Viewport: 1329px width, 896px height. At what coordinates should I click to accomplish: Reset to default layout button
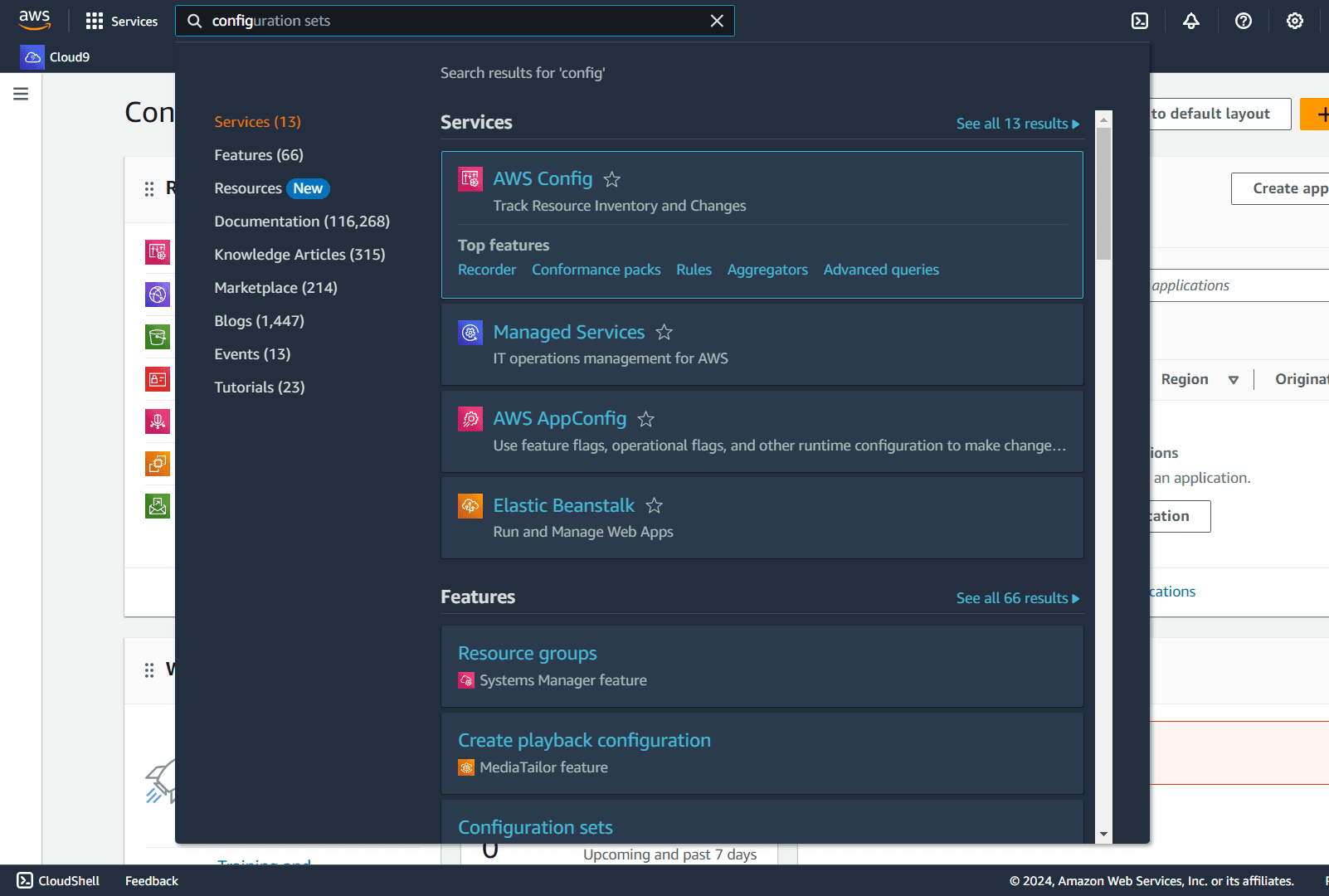[x=1220, y=114]
